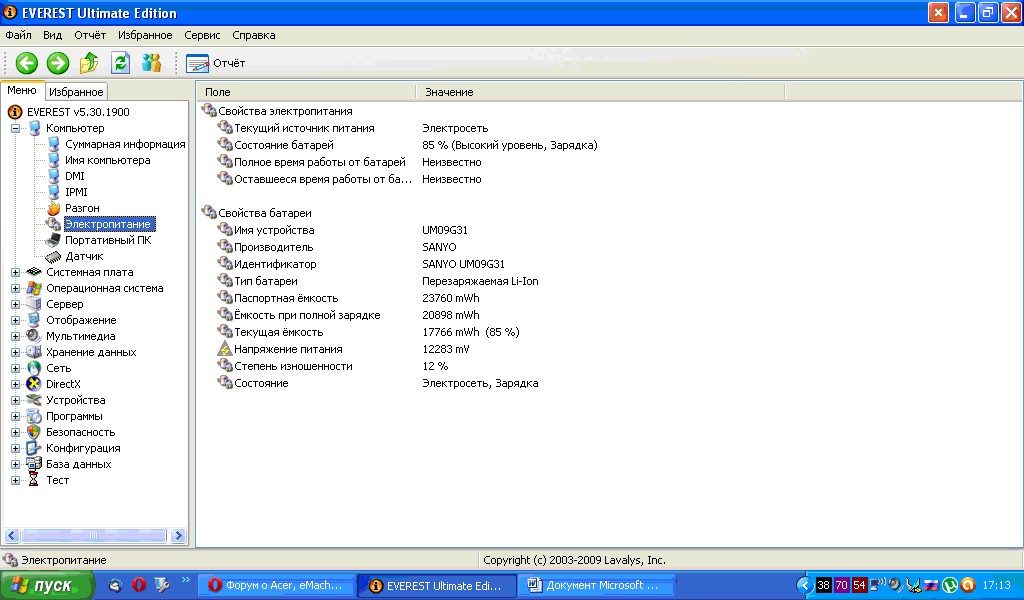Image resolution: width=1024 pixels, height=600 pixels.
Task: Select Суммарная информация tree item
Action: (125, 144)
